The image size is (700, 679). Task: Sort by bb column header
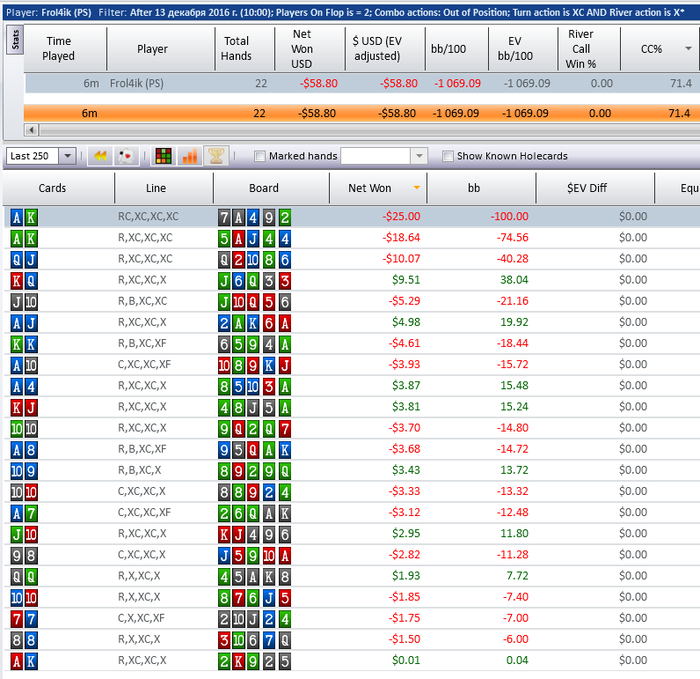coord(482,188)
